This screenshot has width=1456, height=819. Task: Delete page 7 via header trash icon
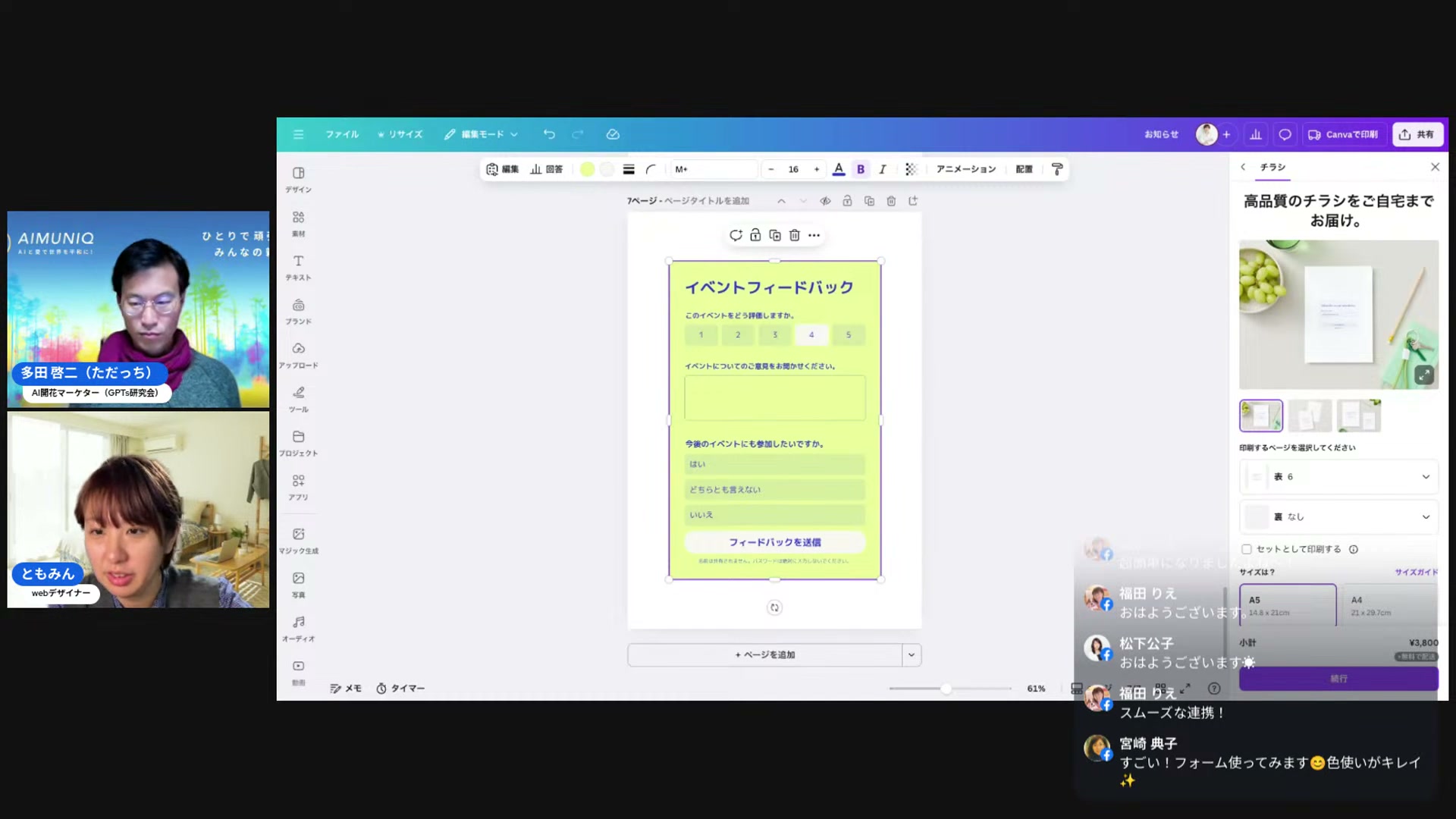[891, 201]
